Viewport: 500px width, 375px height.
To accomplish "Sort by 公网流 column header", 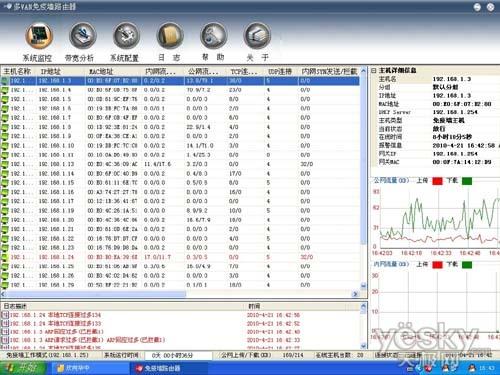I will tap(203, 71).
